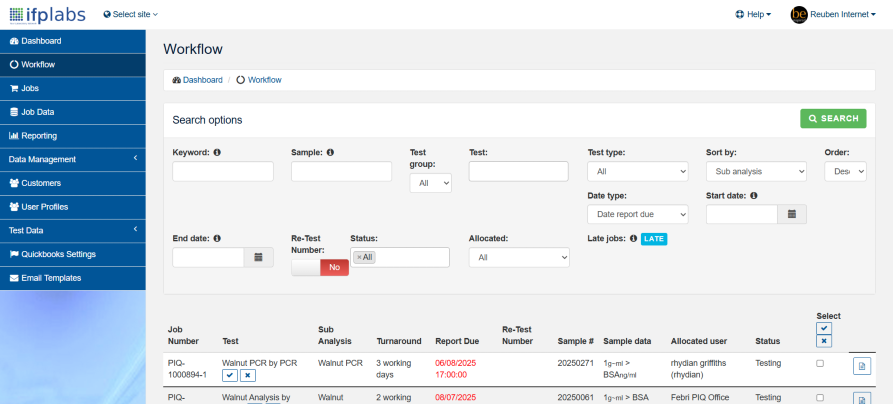Toggle the LATE jobs filter badge
This screenshot has height=404, width=893.
tap(653, 239)
